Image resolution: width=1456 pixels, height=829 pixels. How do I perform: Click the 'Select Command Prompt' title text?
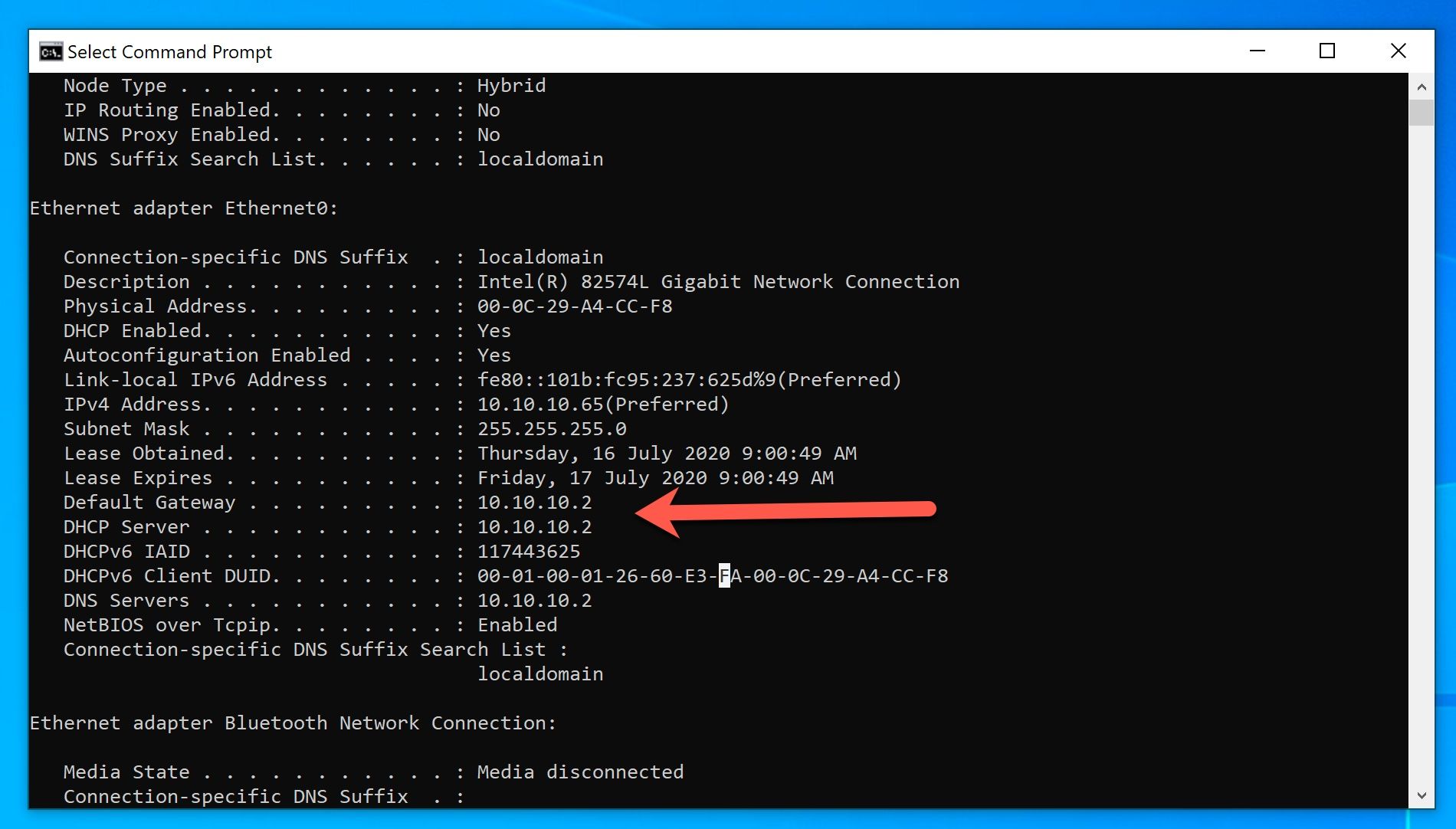169,52
